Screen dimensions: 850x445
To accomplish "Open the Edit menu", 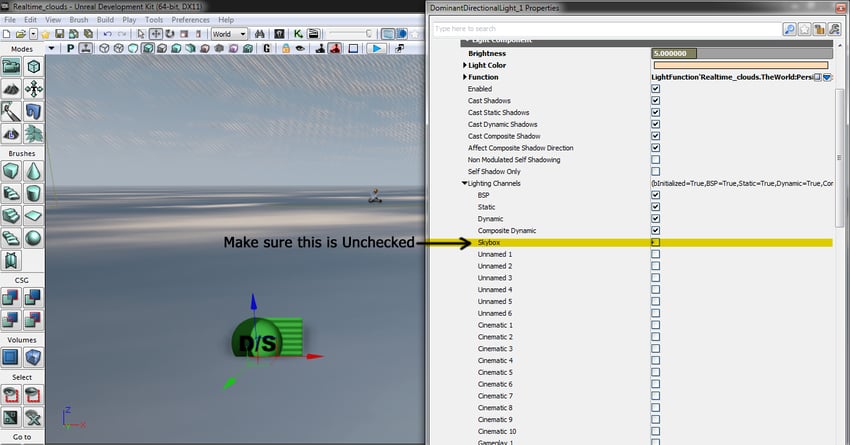I will 30,20.
